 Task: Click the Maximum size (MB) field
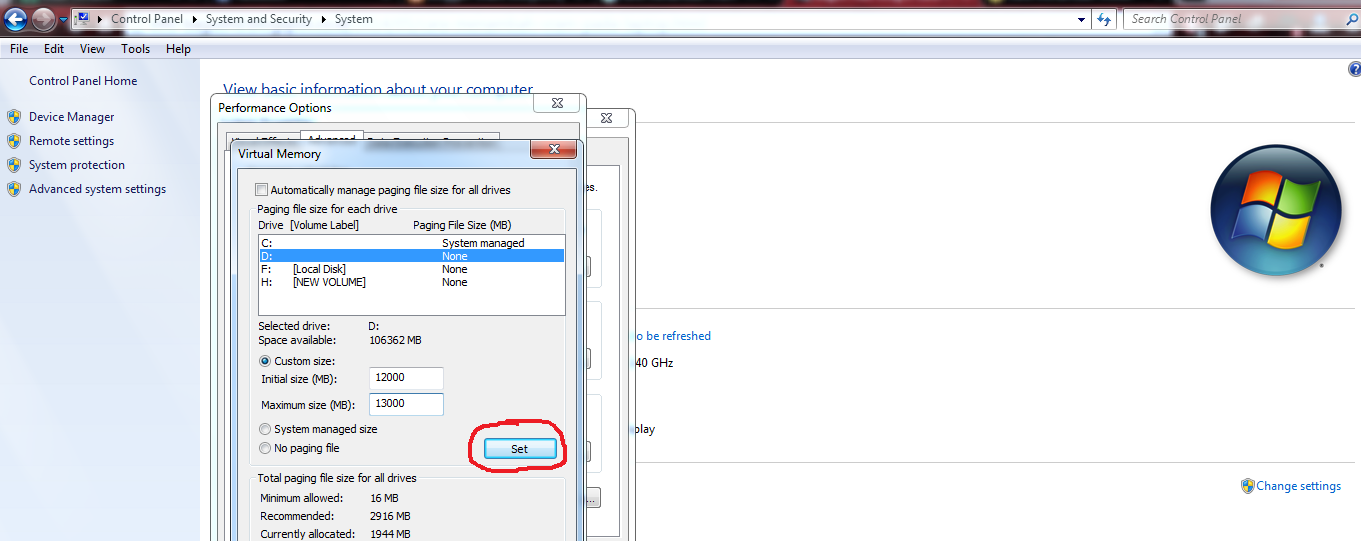(406, 404)
